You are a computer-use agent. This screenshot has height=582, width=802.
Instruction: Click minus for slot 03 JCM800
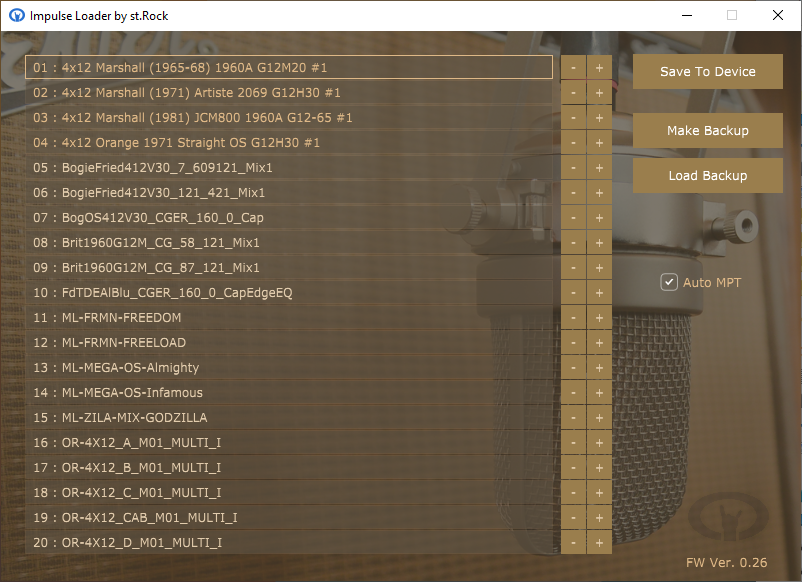coord(573,118)
